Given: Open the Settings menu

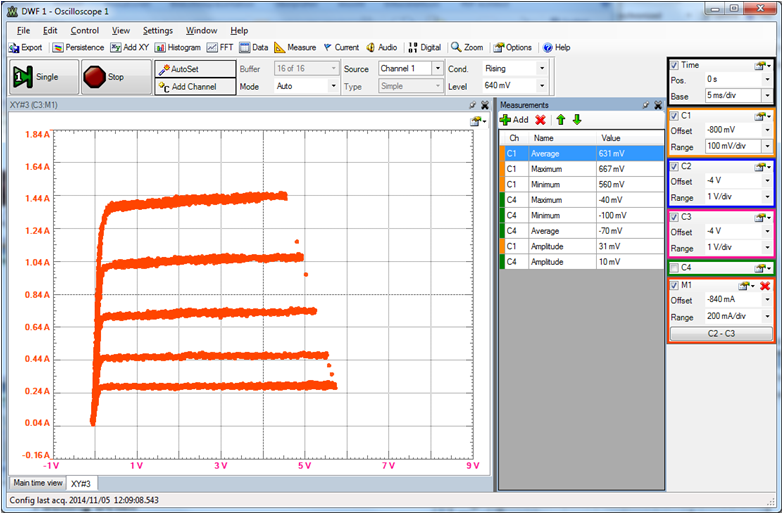Looking at the screenshot, I should point(157,31).
